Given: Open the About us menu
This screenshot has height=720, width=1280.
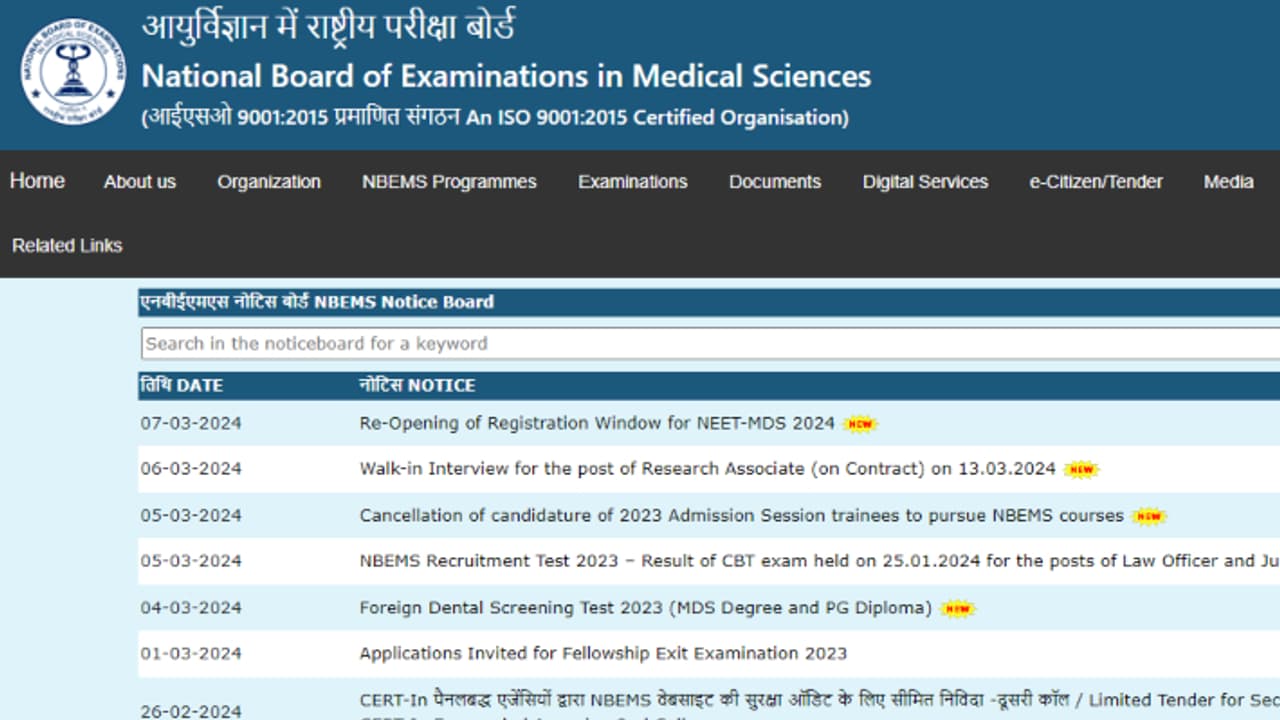Looking at the screenshot, I should pyautogui.click(x=139, y=182).
